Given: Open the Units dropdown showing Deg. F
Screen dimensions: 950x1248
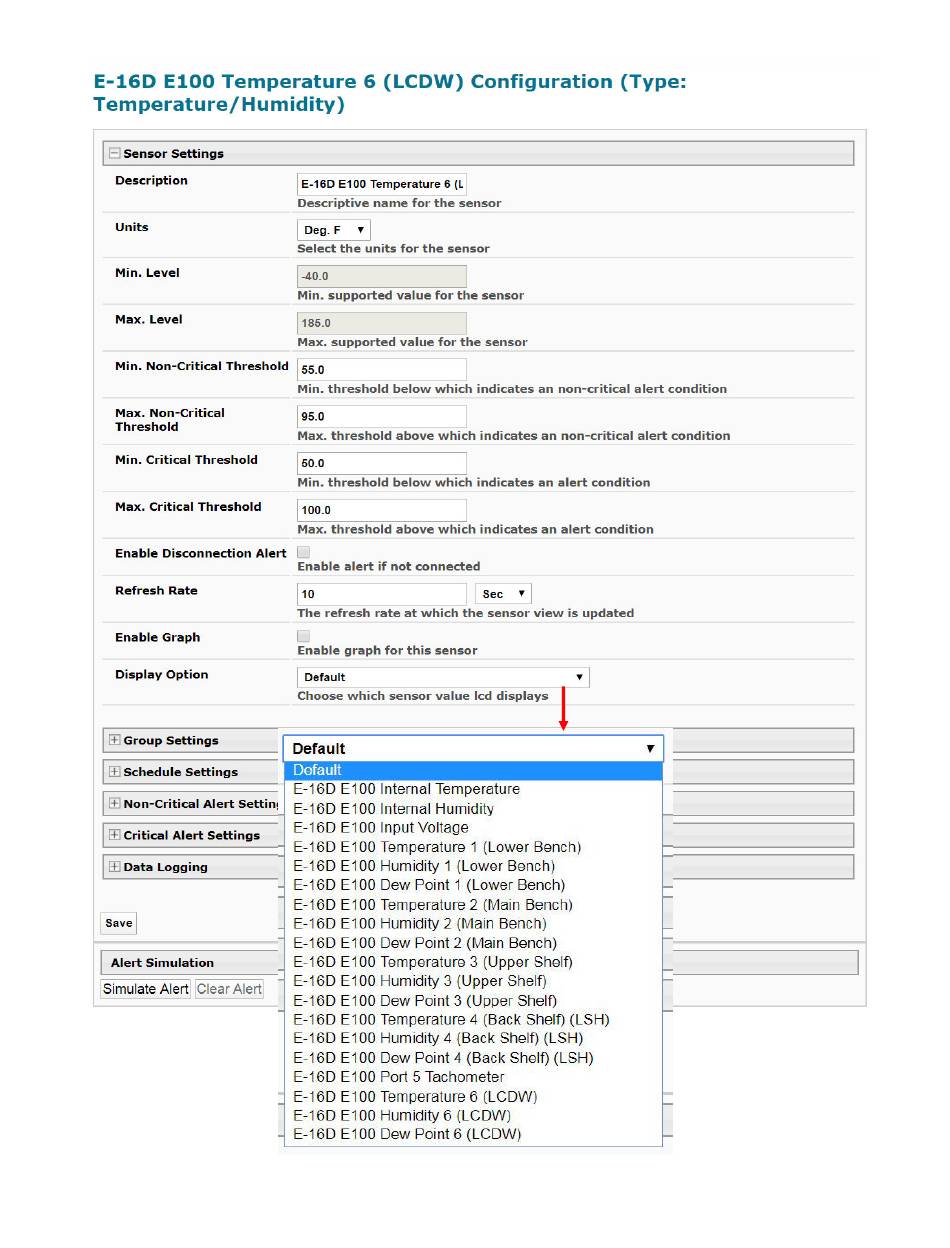Looking at the screenshot, I should point(334,230).
